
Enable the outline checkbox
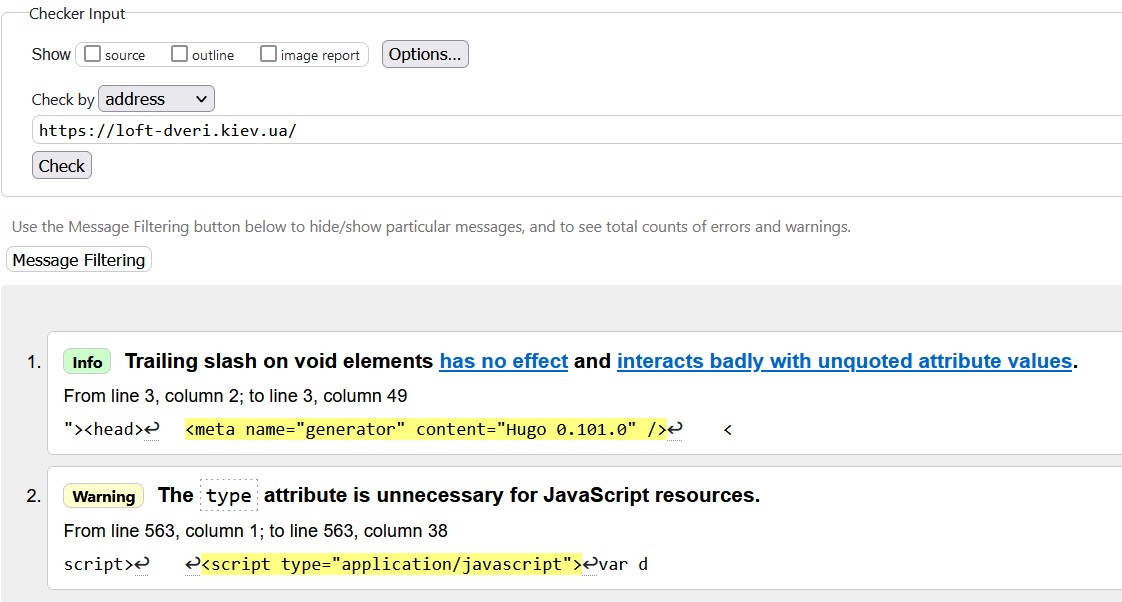coord(180,54)
